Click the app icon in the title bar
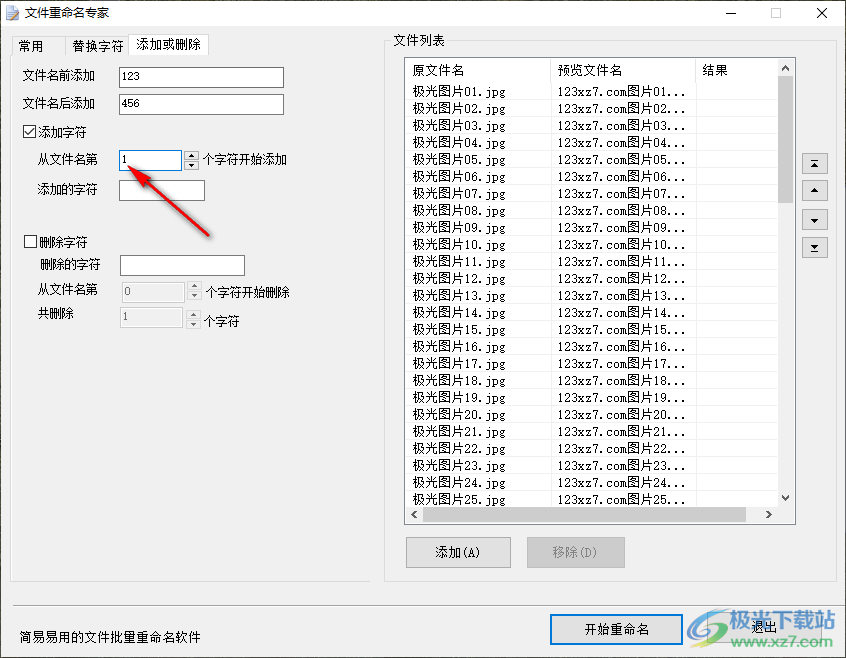 coord(12,13)
